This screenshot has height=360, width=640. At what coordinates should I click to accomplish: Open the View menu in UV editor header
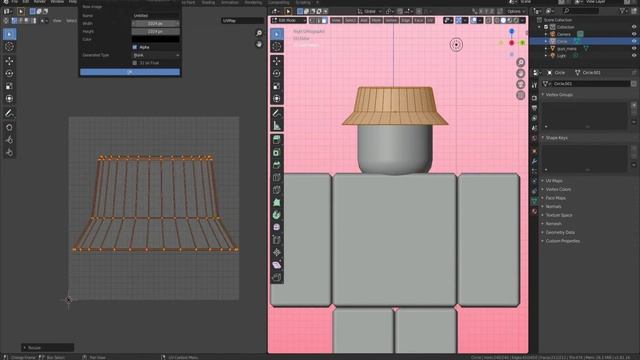(x=57, y=20)
